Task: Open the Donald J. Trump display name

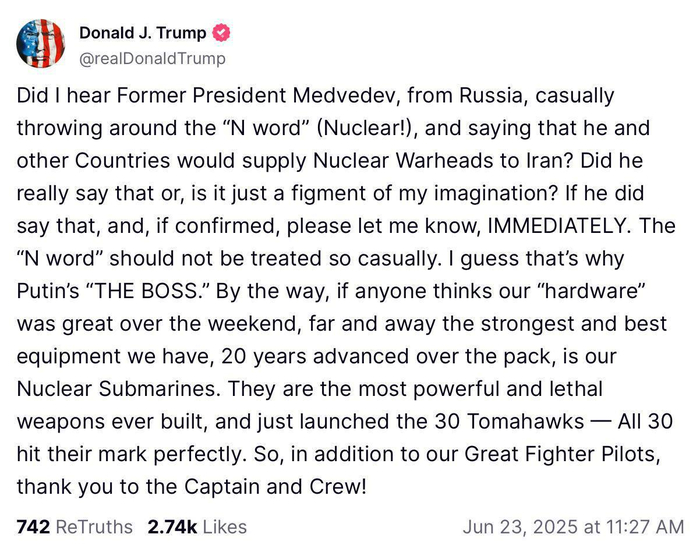Action: (x=143, y=33)
